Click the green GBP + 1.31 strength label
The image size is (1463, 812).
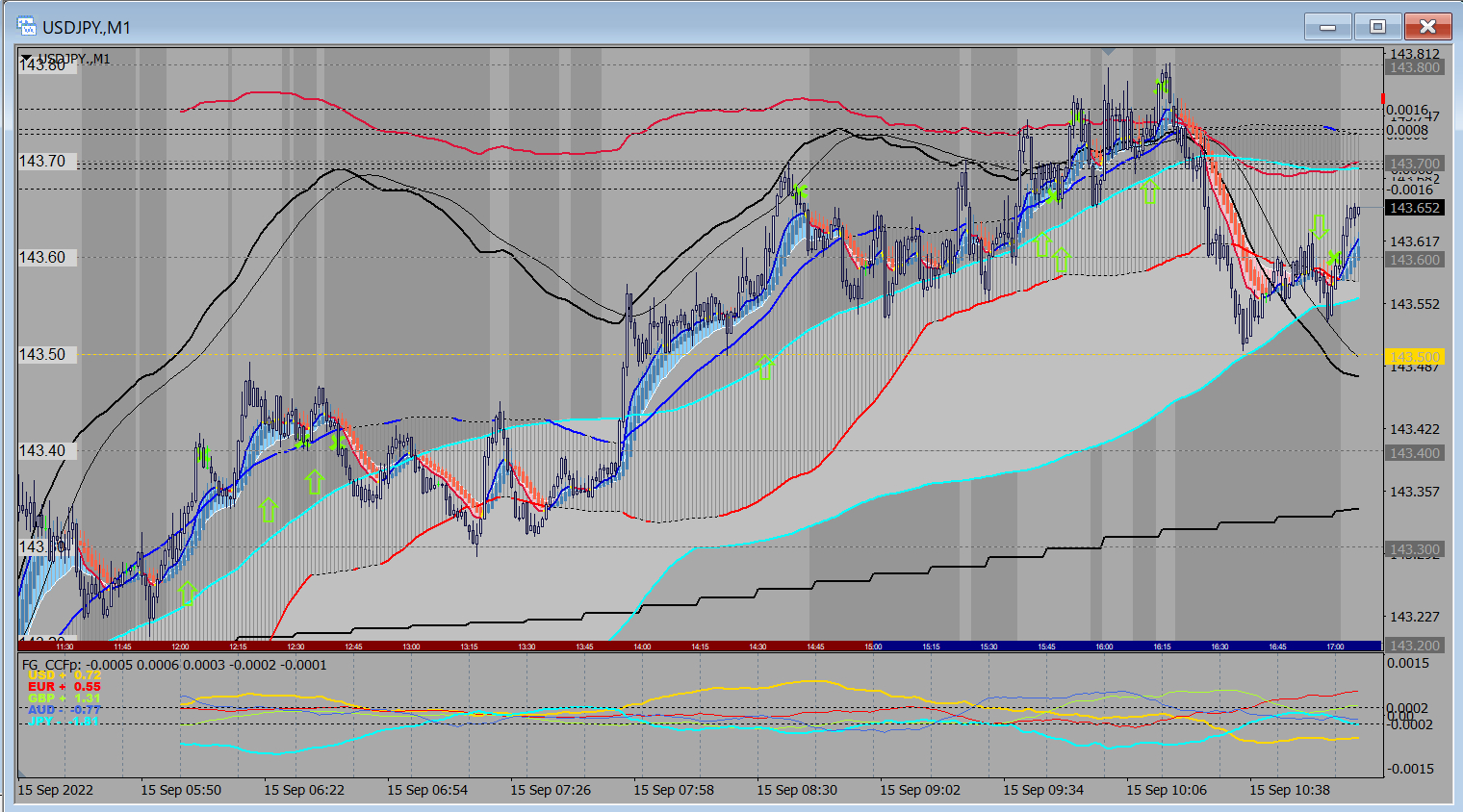click(64, 698)
